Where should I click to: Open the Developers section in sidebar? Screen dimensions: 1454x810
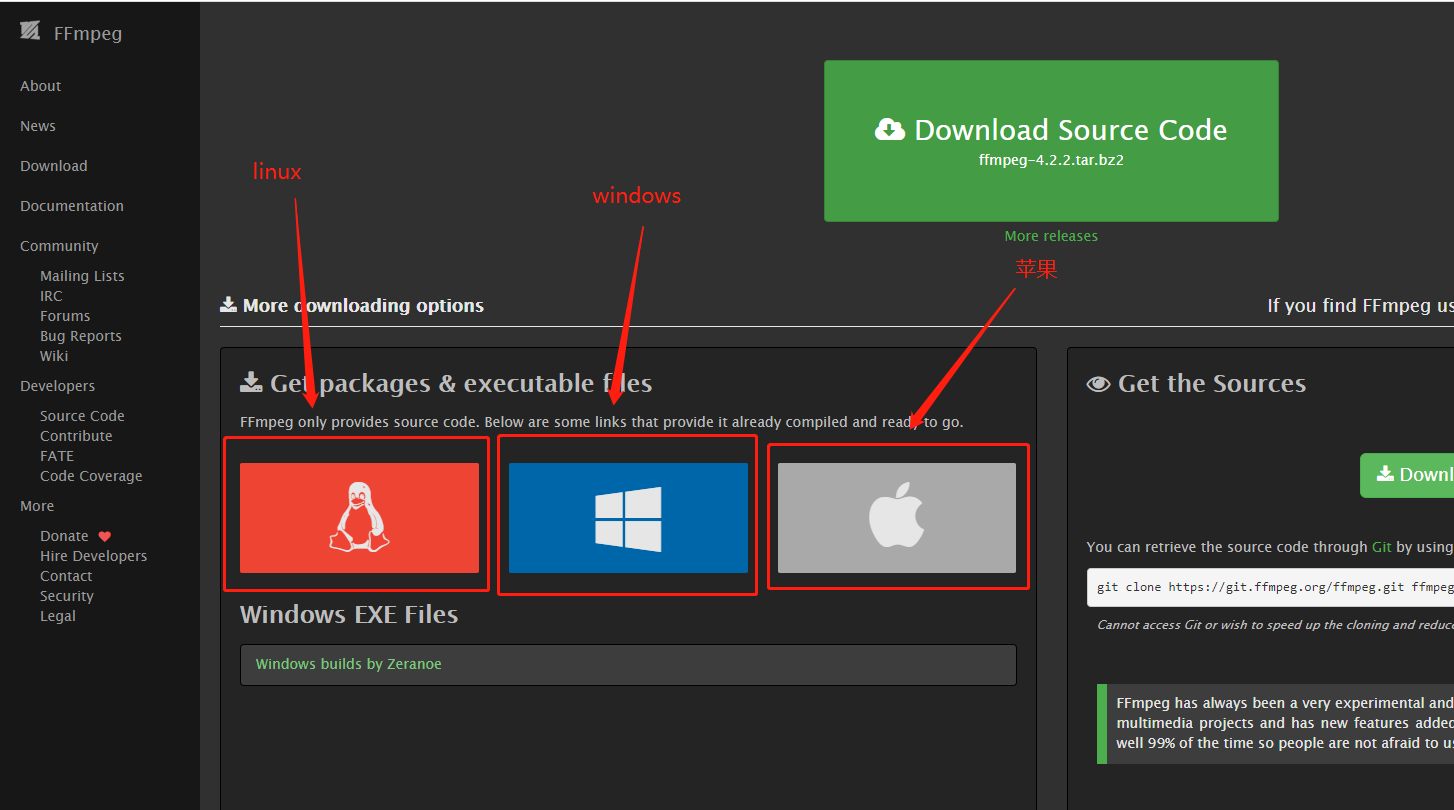click(58, 386)
